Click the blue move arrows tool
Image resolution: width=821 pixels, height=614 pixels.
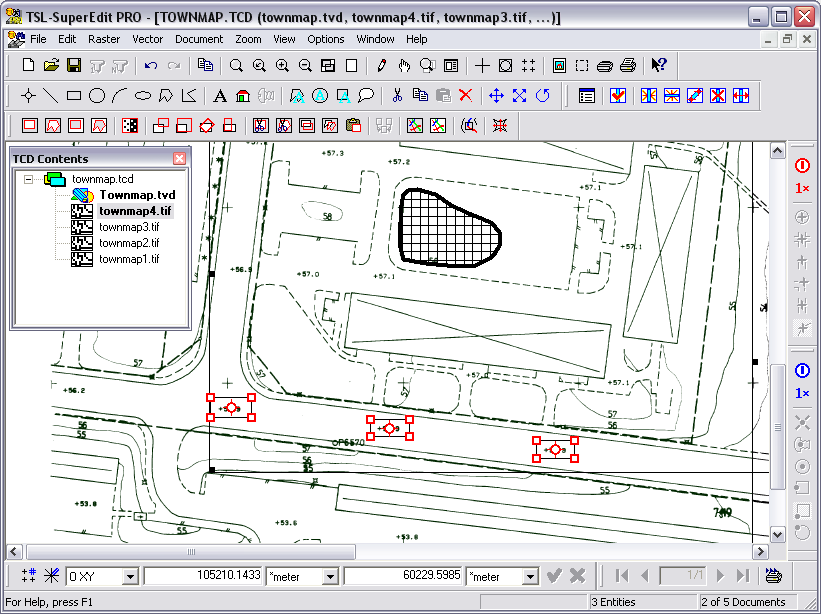coord(496,96)
